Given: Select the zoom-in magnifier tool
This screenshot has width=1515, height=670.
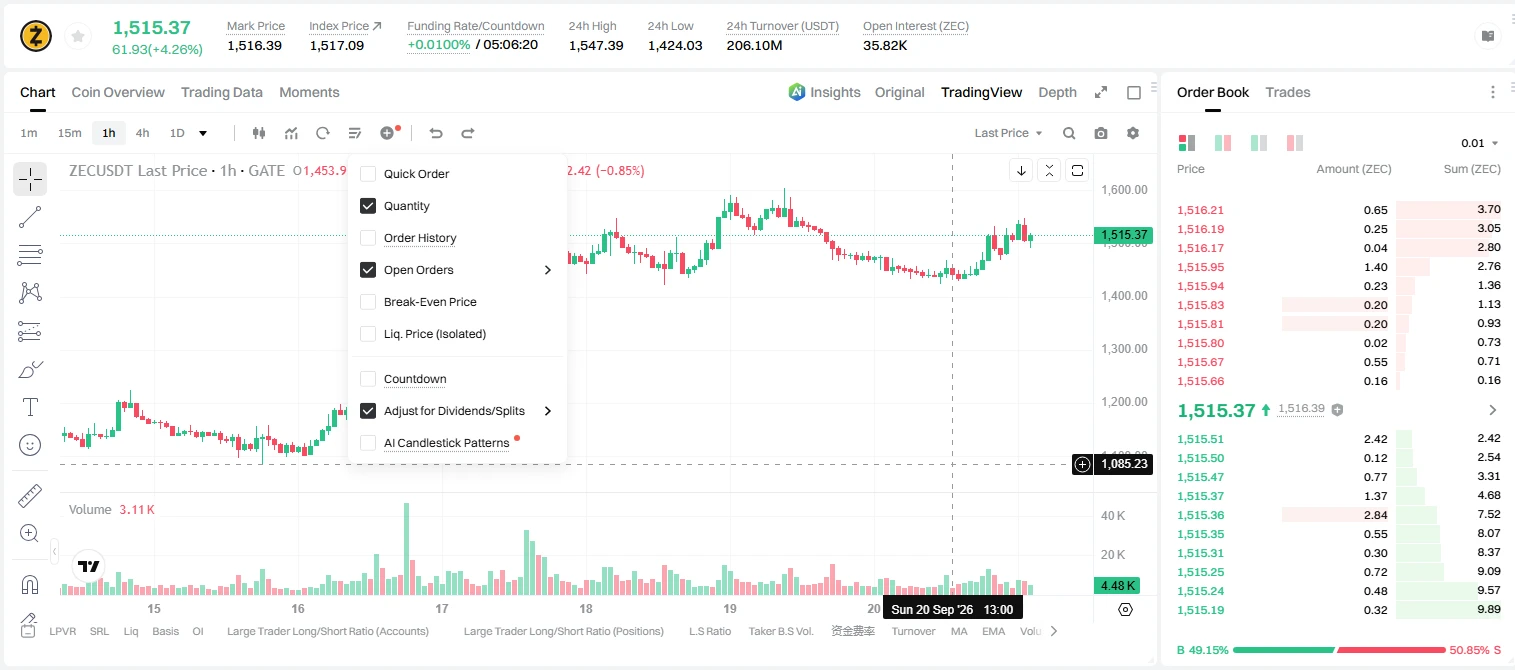Looking at the screenshot, I should [x=30, y=534].
